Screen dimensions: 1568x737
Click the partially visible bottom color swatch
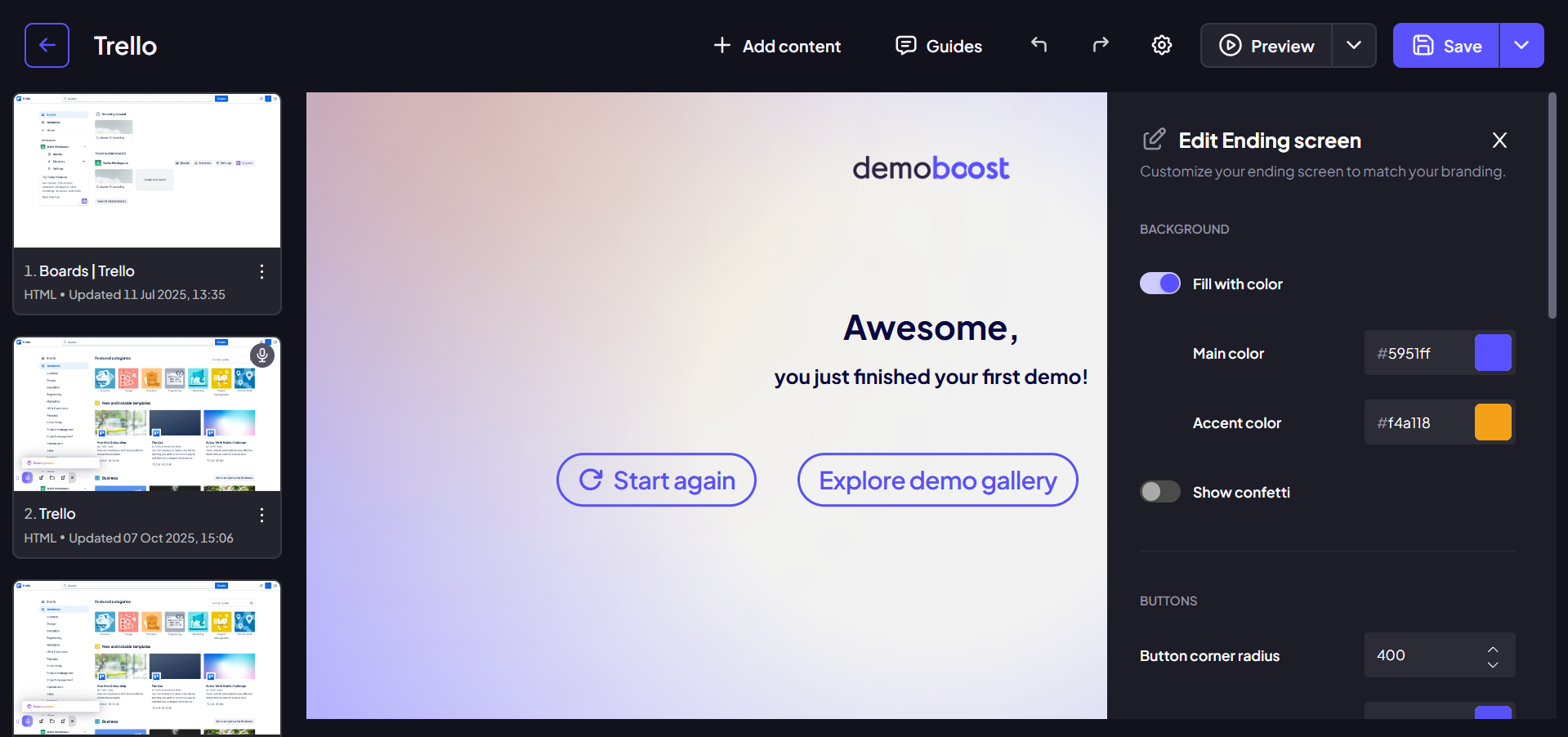click(x=1493, y=712)
